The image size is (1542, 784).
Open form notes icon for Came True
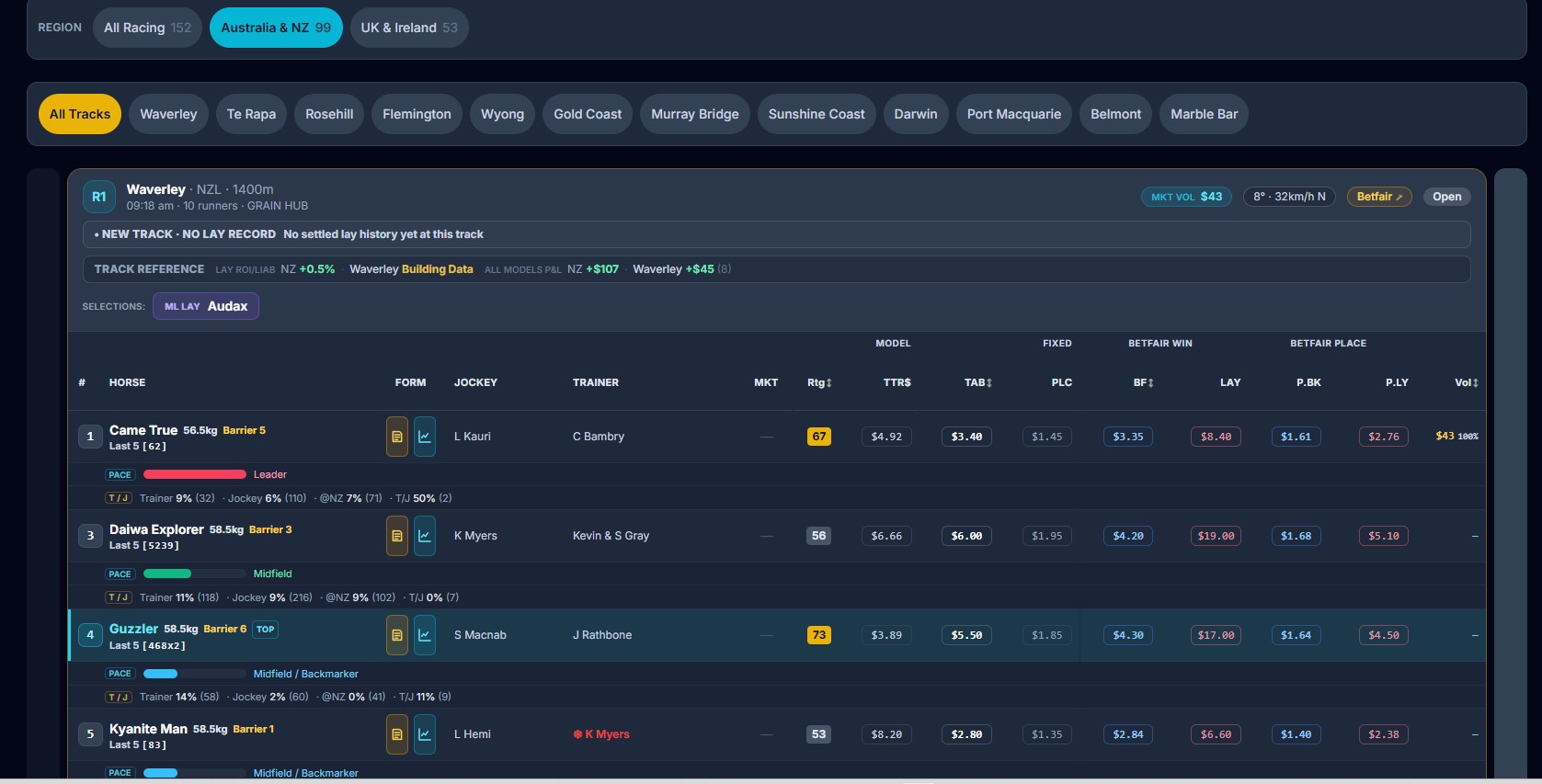pos(397,437)
